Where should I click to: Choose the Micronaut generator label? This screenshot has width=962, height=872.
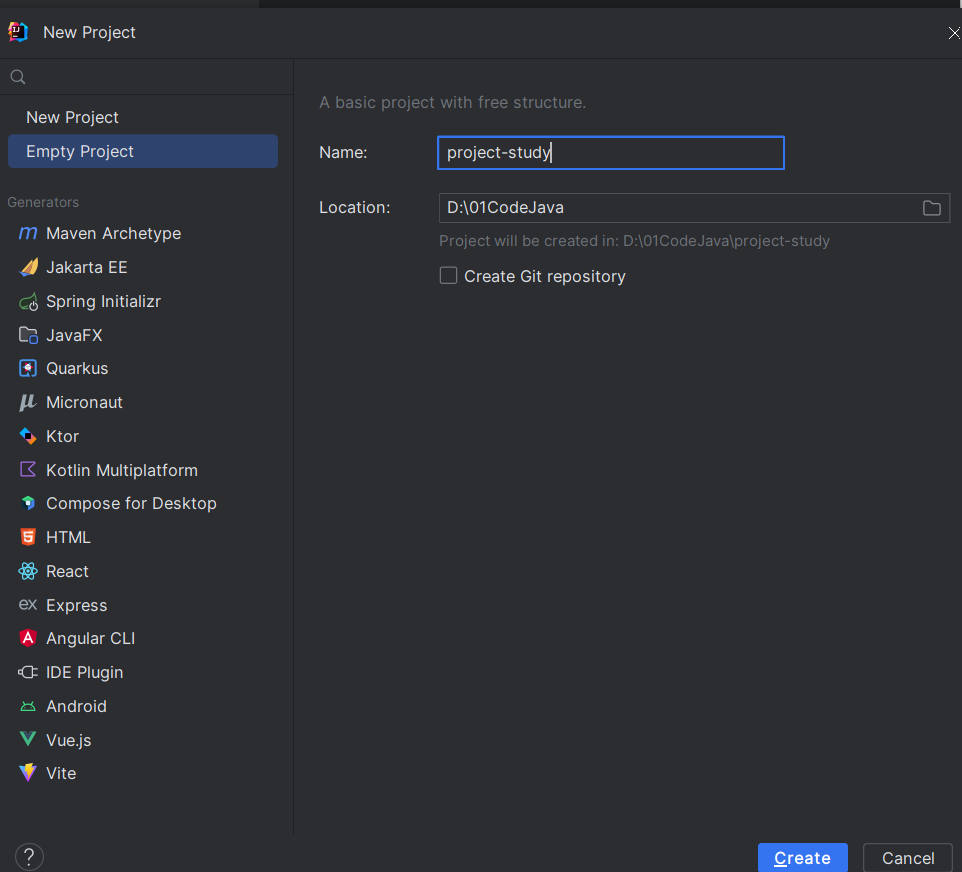(x=85, y=403)
